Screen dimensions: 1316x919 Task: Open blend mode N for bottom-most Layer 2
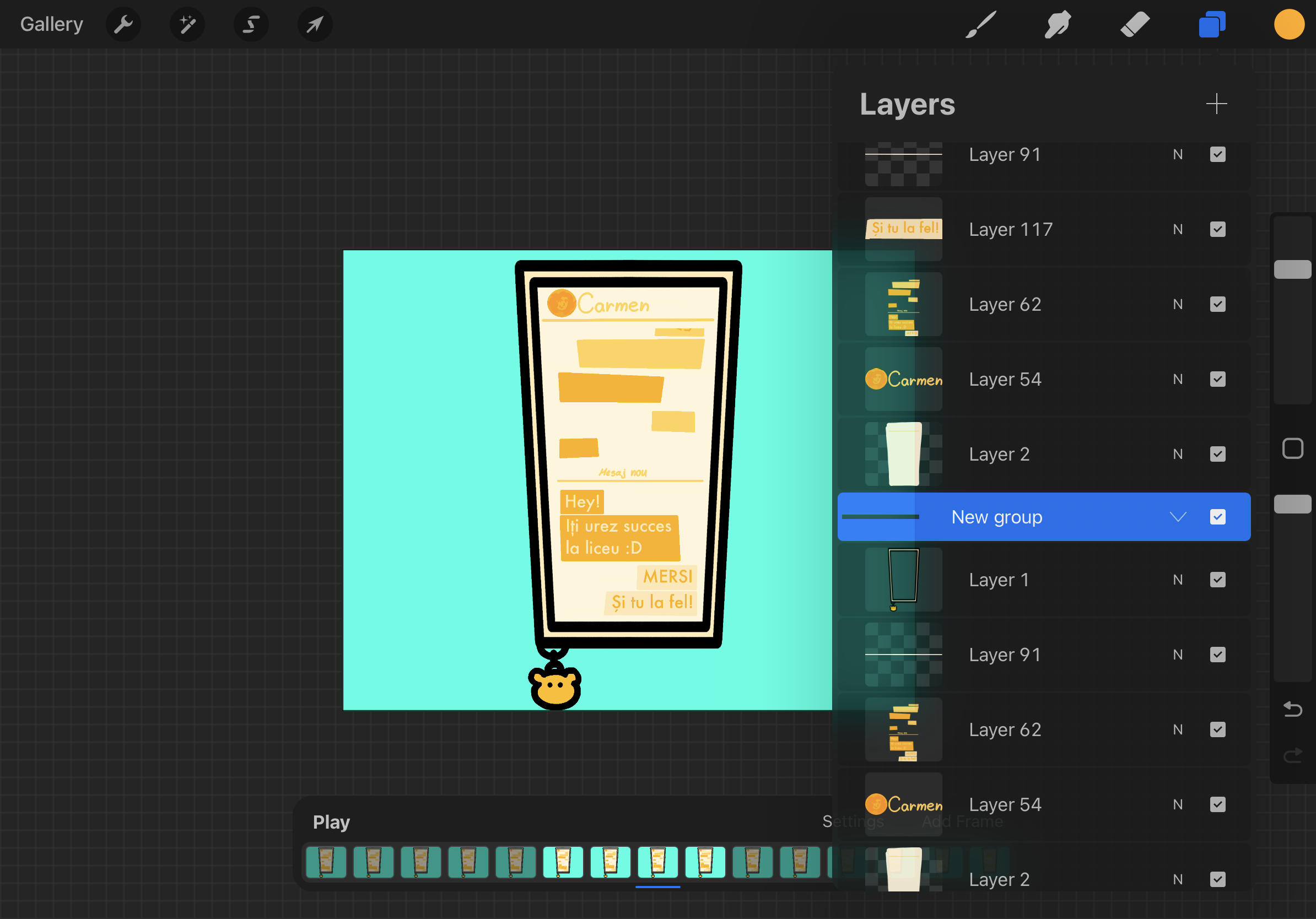point(1177,879)
